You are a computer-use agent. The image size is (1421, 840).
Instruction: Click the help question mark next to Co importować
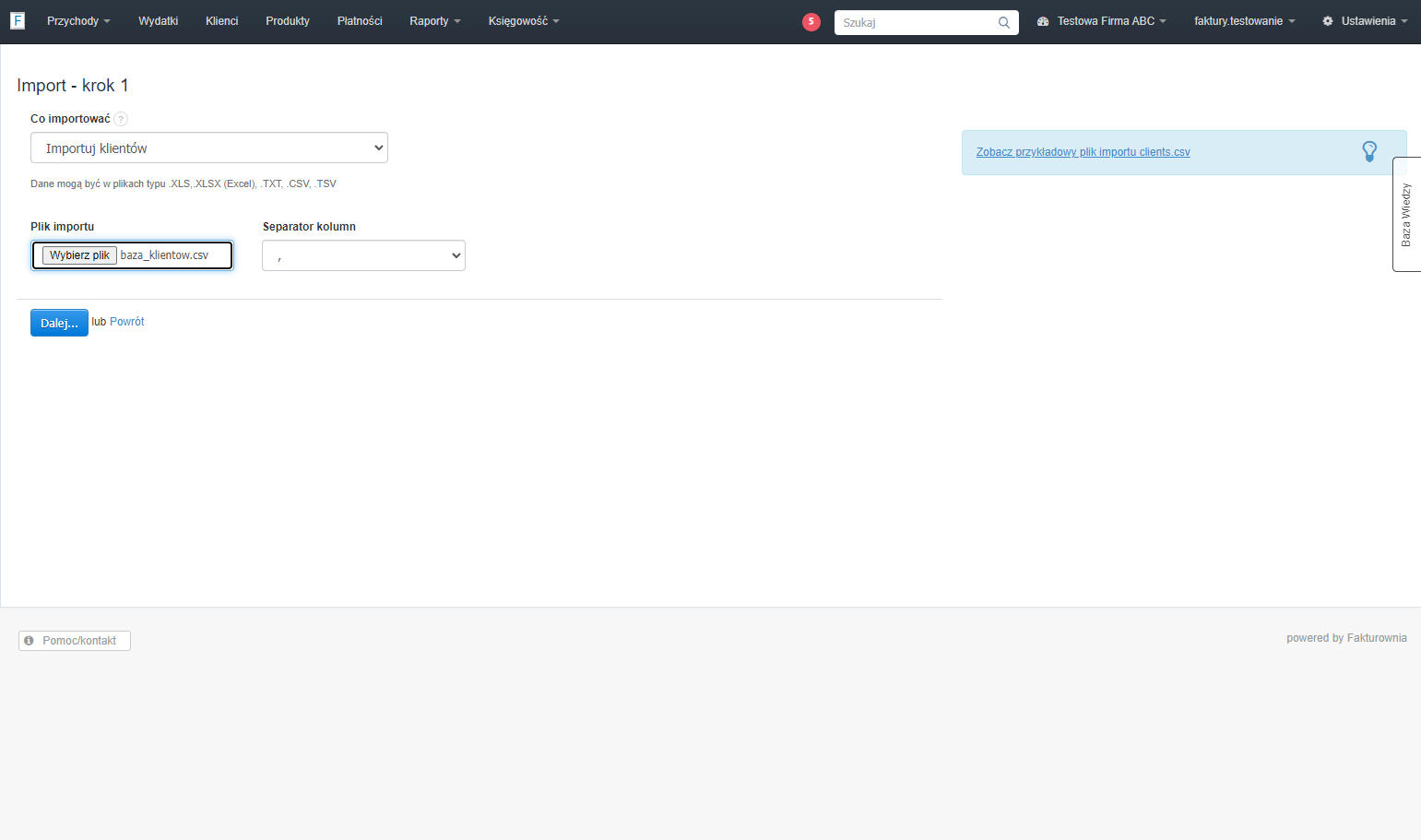coord(121,119)
